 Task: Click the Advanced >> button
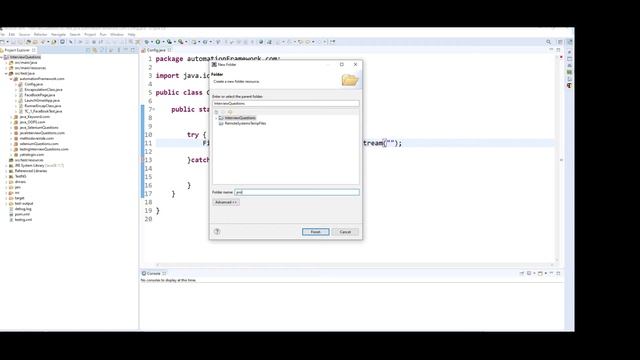coord(226,202)
